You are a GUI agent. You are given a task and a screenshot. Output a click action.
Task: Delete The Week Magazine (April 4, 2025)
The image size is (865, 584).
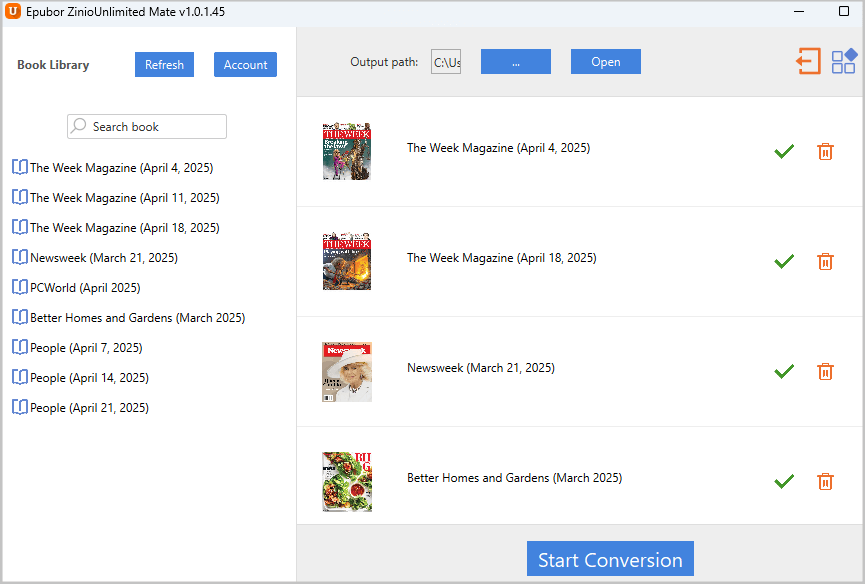click(x=825, y=151)
